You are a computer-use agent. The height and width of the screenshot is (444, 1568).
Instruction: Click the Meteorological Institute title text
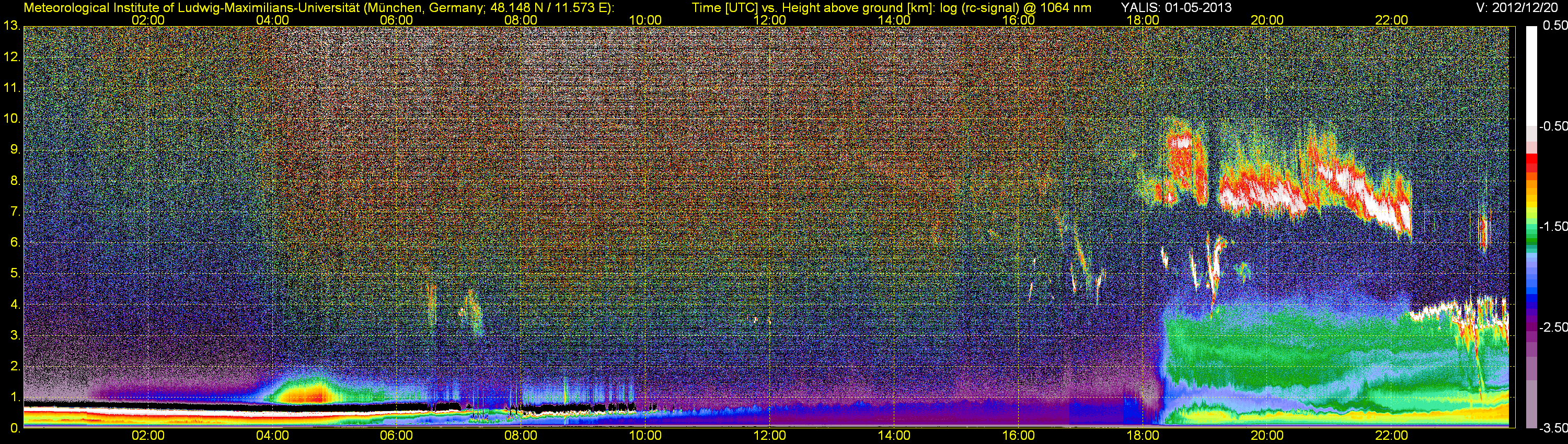(x=318, y=8)
